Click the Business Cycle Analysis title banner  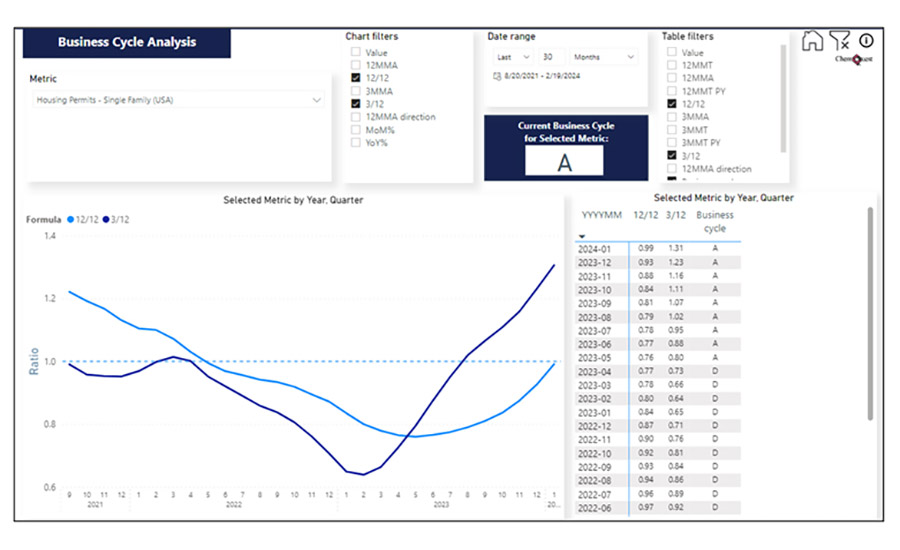(127, 43)
